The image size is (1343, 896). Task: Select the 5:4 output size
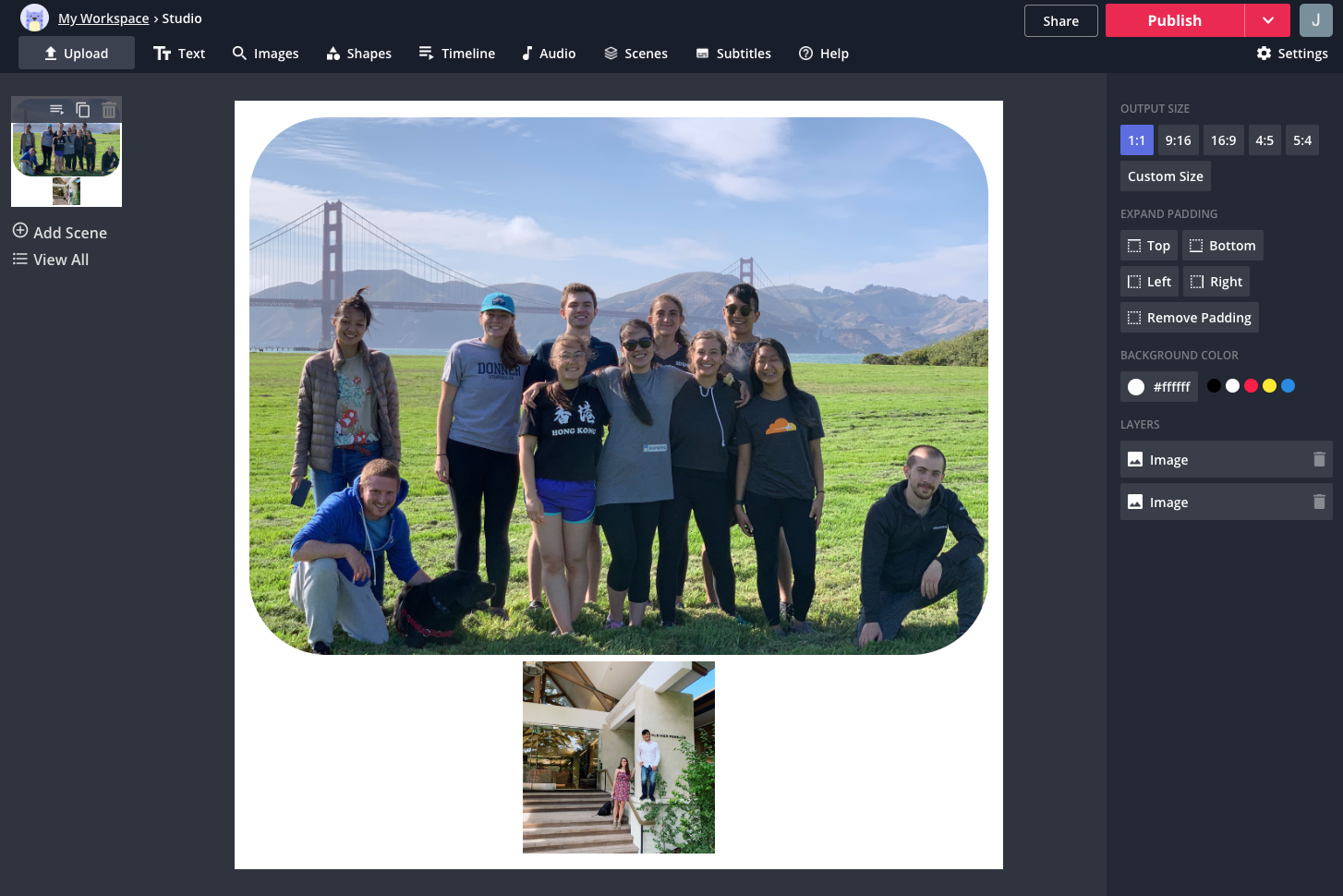coord(1302,140)
